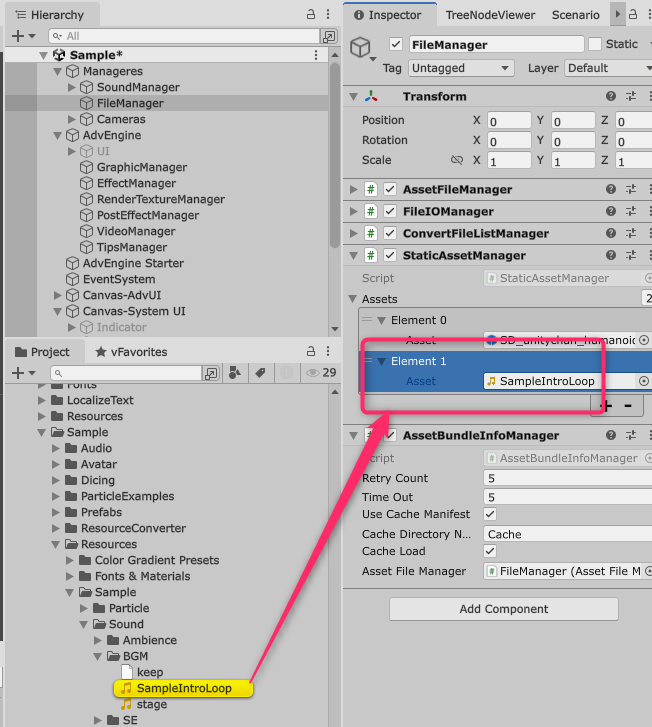Toggle the Cache Load checkbox
The image size is (652, 727).
click(490, 551)
